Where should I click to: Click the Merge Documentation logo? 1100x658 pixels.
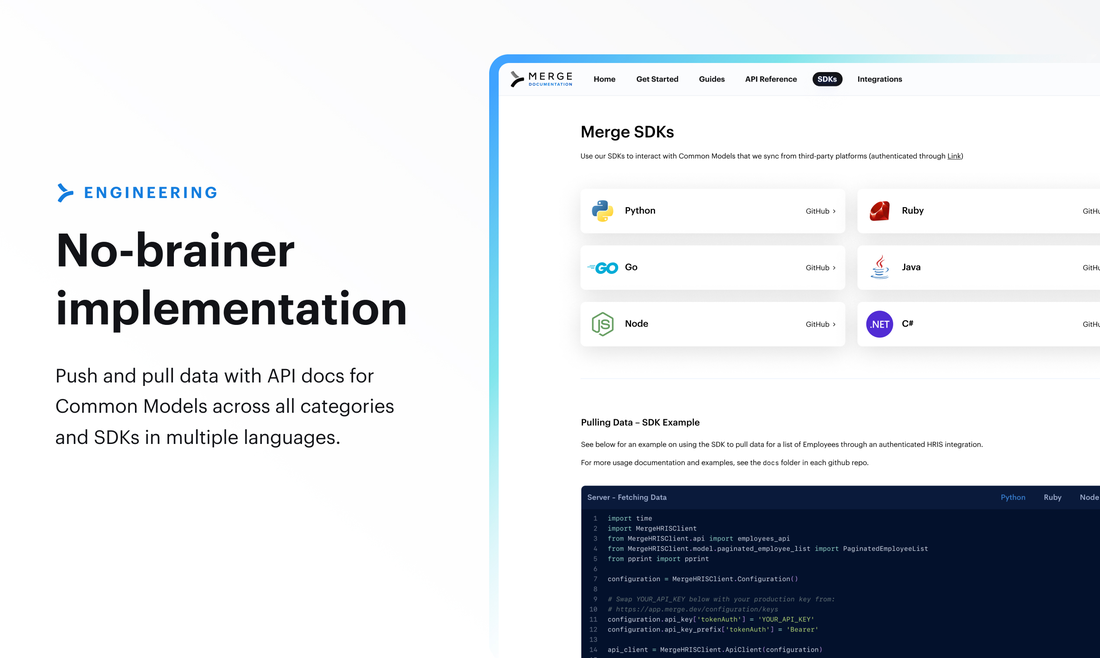click(x=540, y=78)
